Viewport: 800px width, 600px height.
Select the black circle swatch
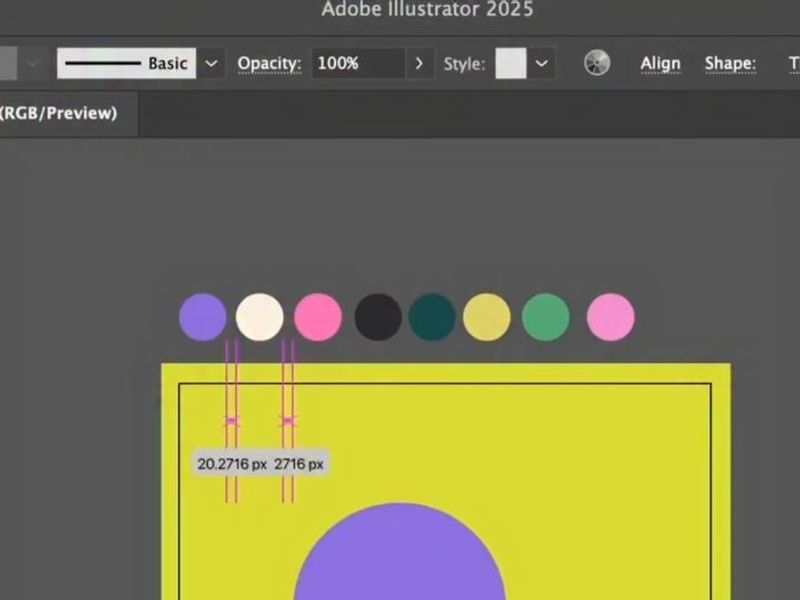378,317
